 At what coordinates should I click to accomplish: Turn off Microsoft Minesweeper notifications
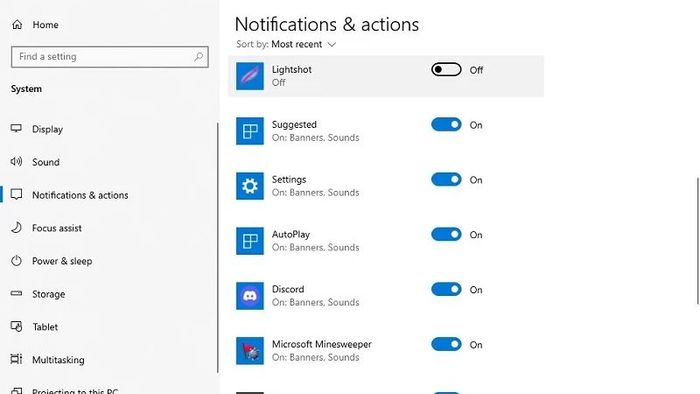pyautogui.click(x=446, y=344)
